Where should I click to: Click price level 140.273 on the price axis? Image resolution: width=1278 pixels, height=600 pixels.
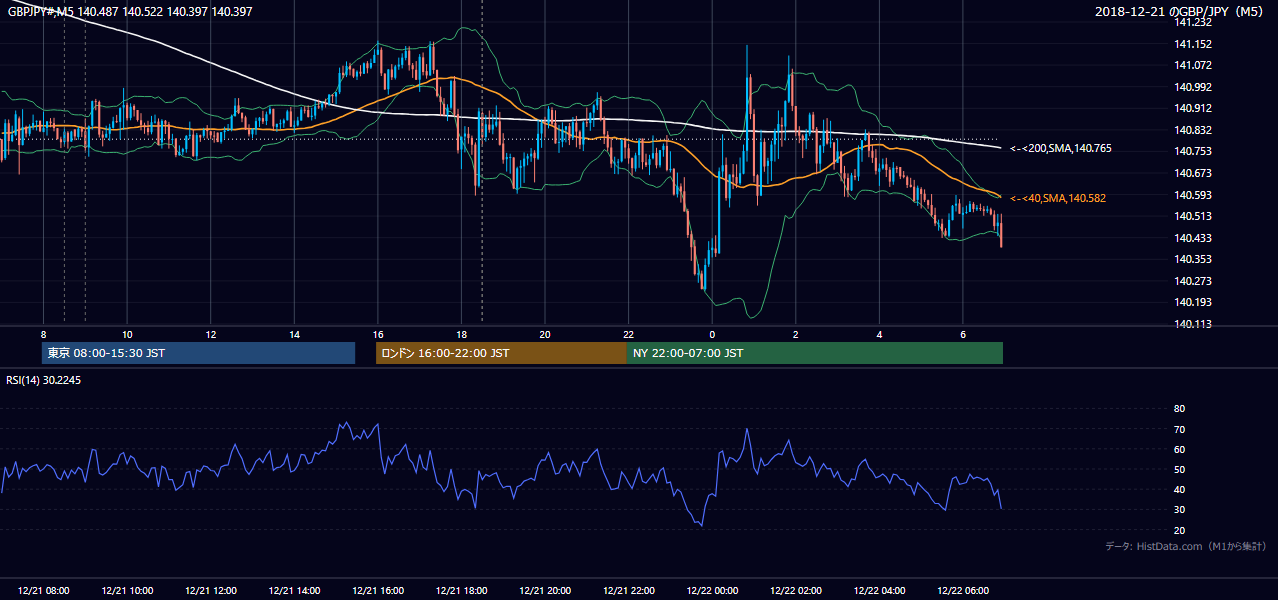[1193, 281]
